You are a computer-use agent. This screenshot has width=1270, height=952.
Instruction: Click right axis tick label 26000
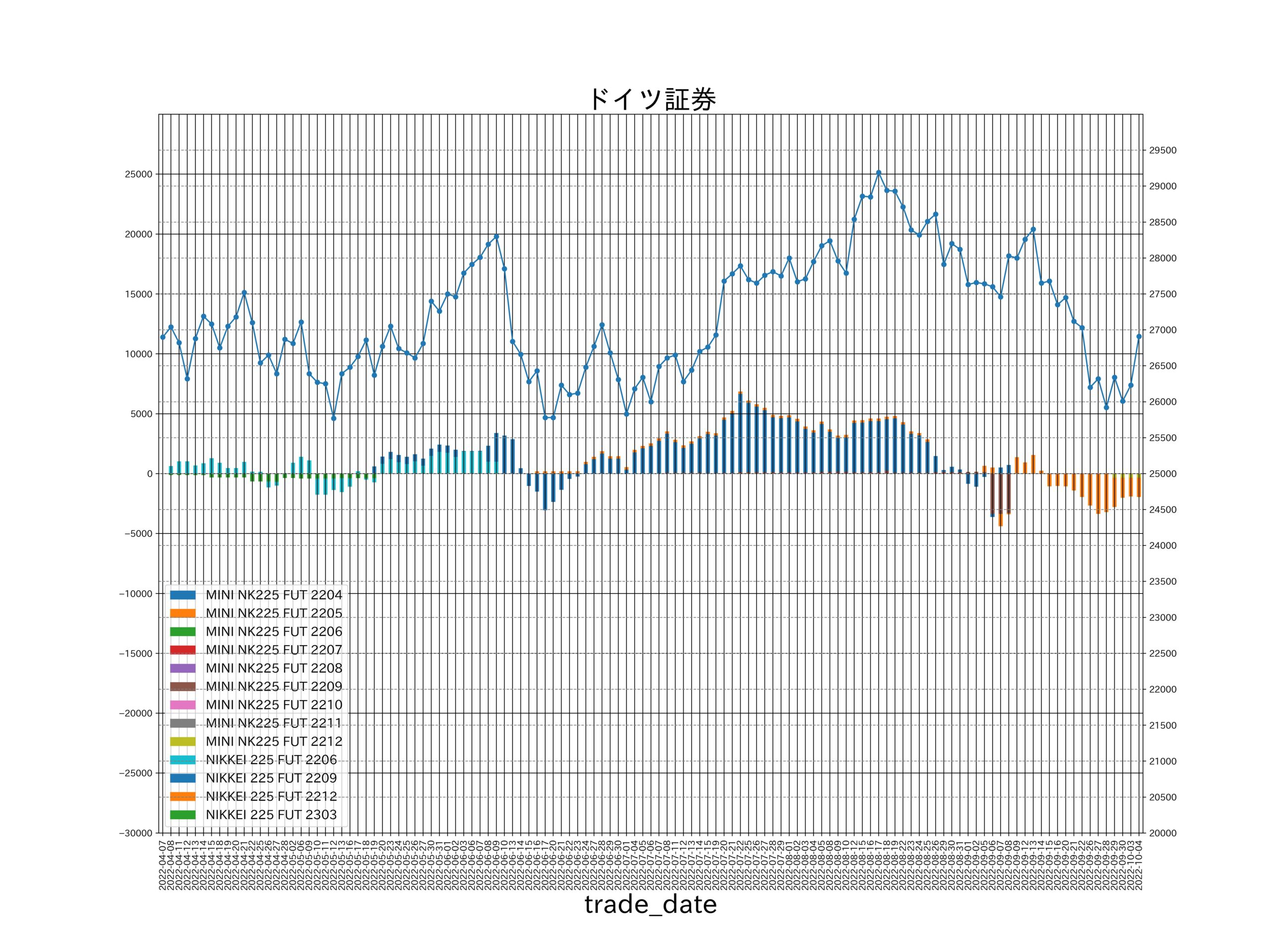point(1163,402)
